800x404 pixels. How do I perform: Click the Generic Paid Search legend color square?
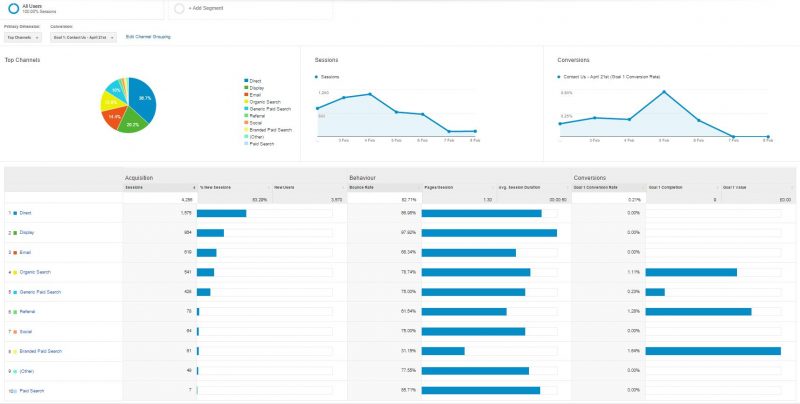(246, 109)
